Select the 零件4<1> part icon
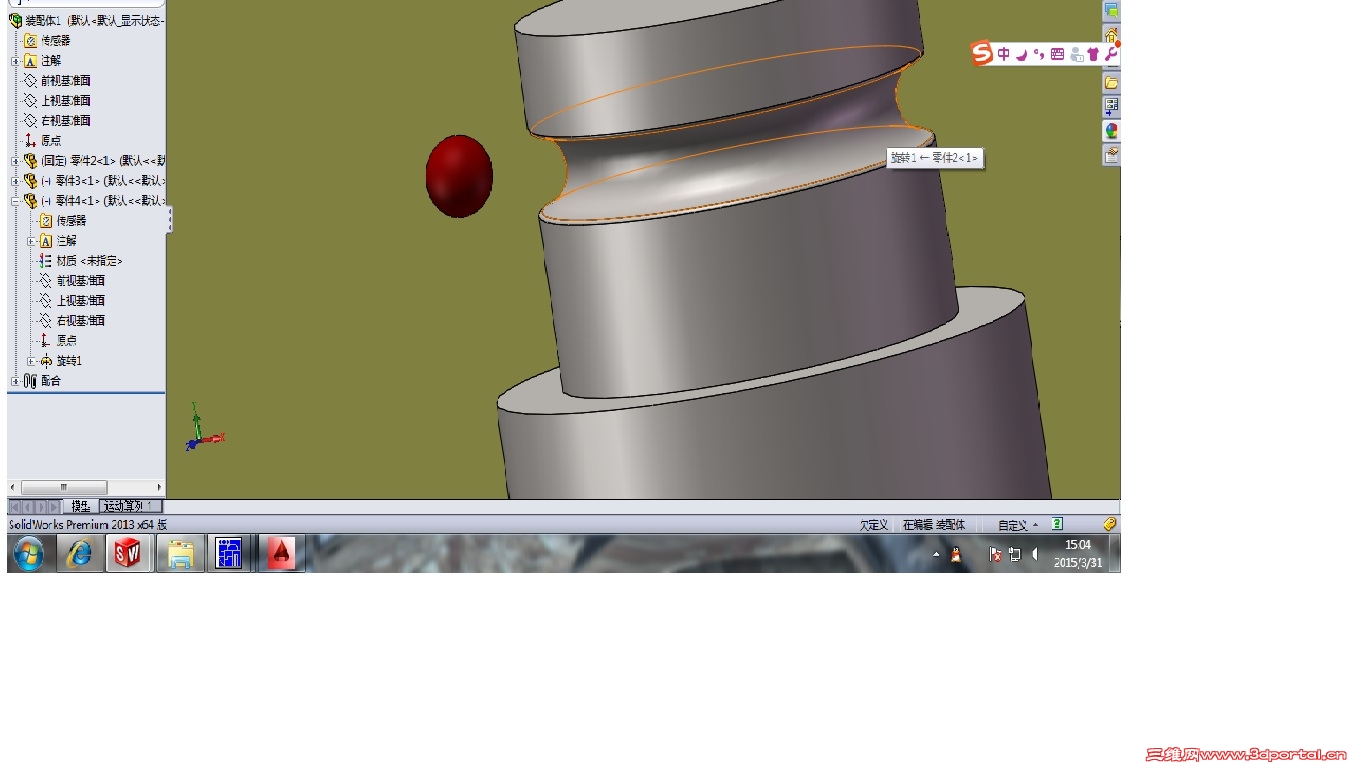Screen dimensions: 1366x768 30,200
